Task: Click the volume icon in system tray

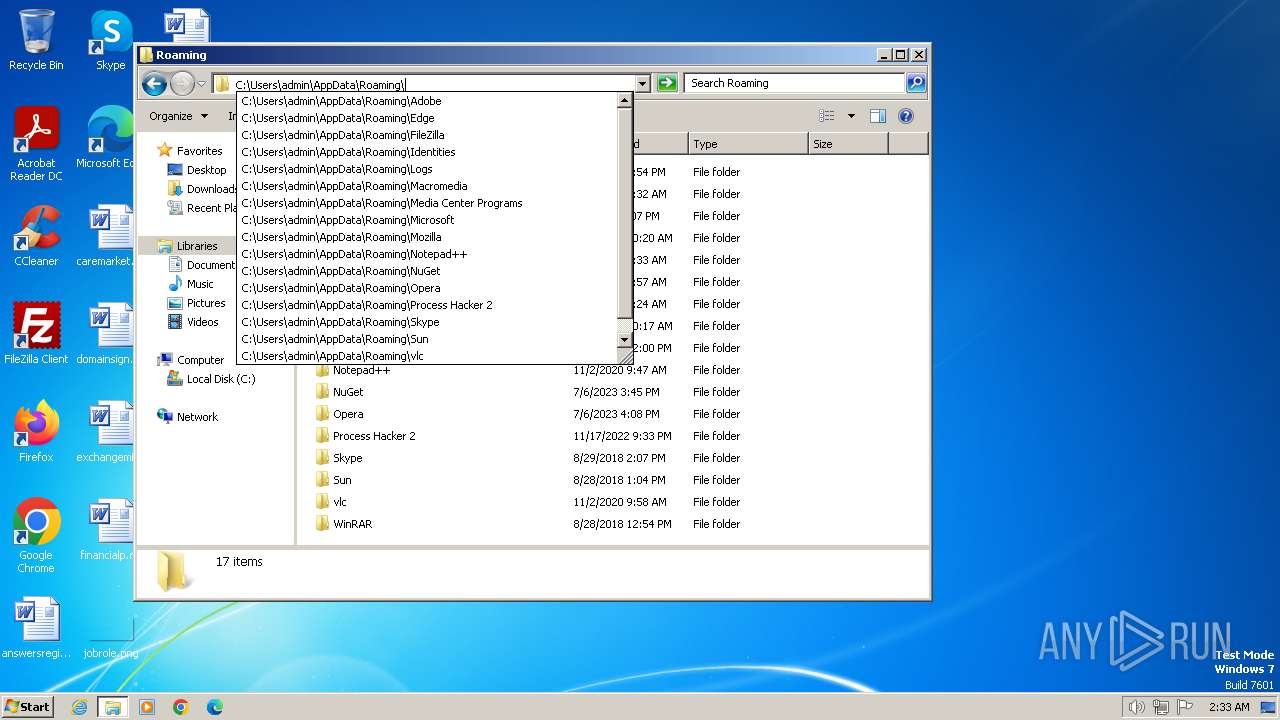Action: coord(1136,707)
